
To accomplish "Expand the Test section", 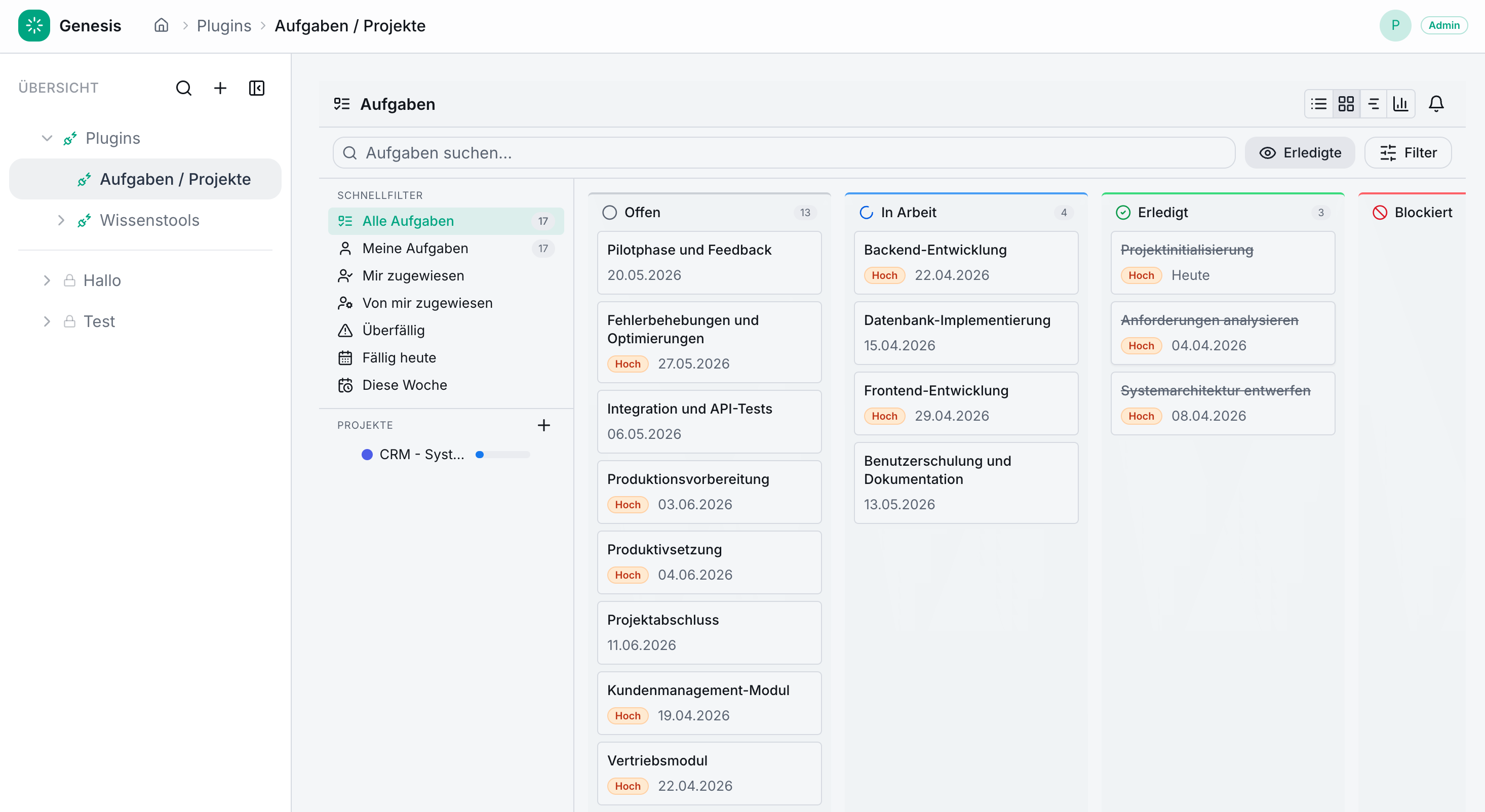I will click(47, 321).
